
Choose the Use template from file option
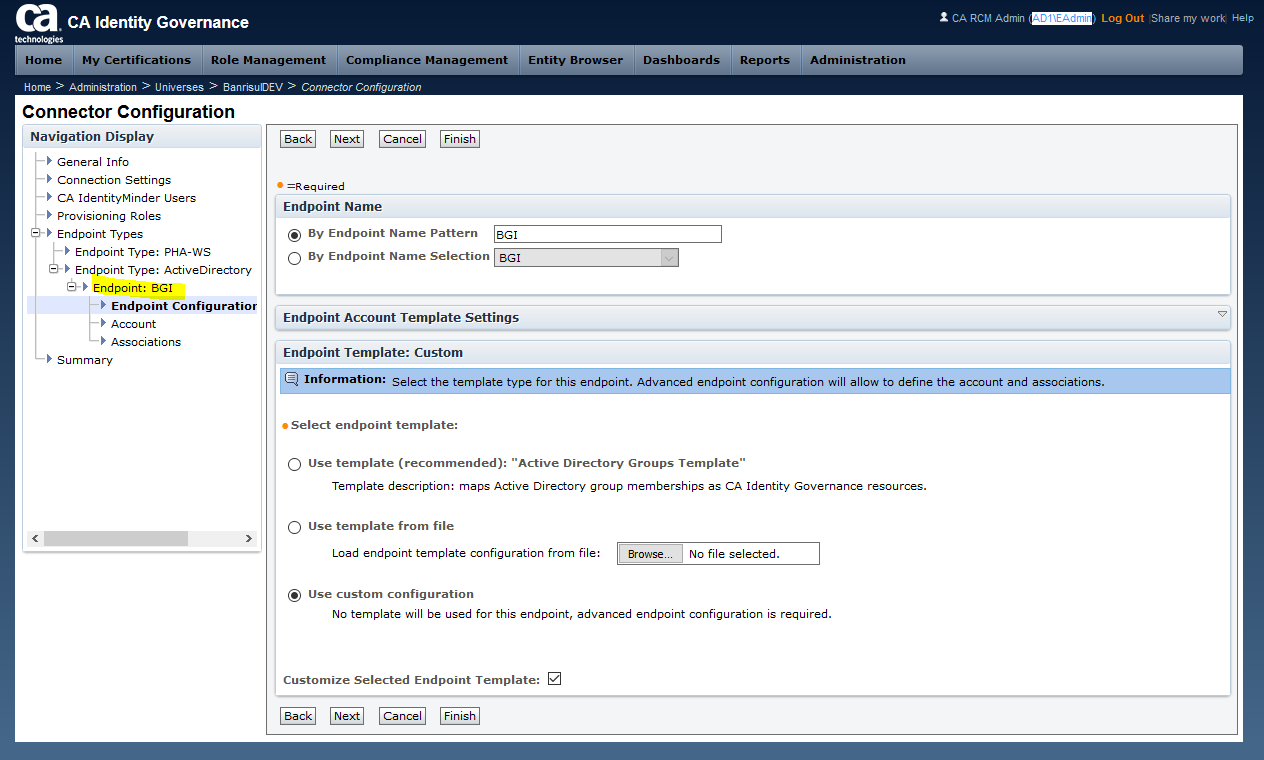pos(294,527)
